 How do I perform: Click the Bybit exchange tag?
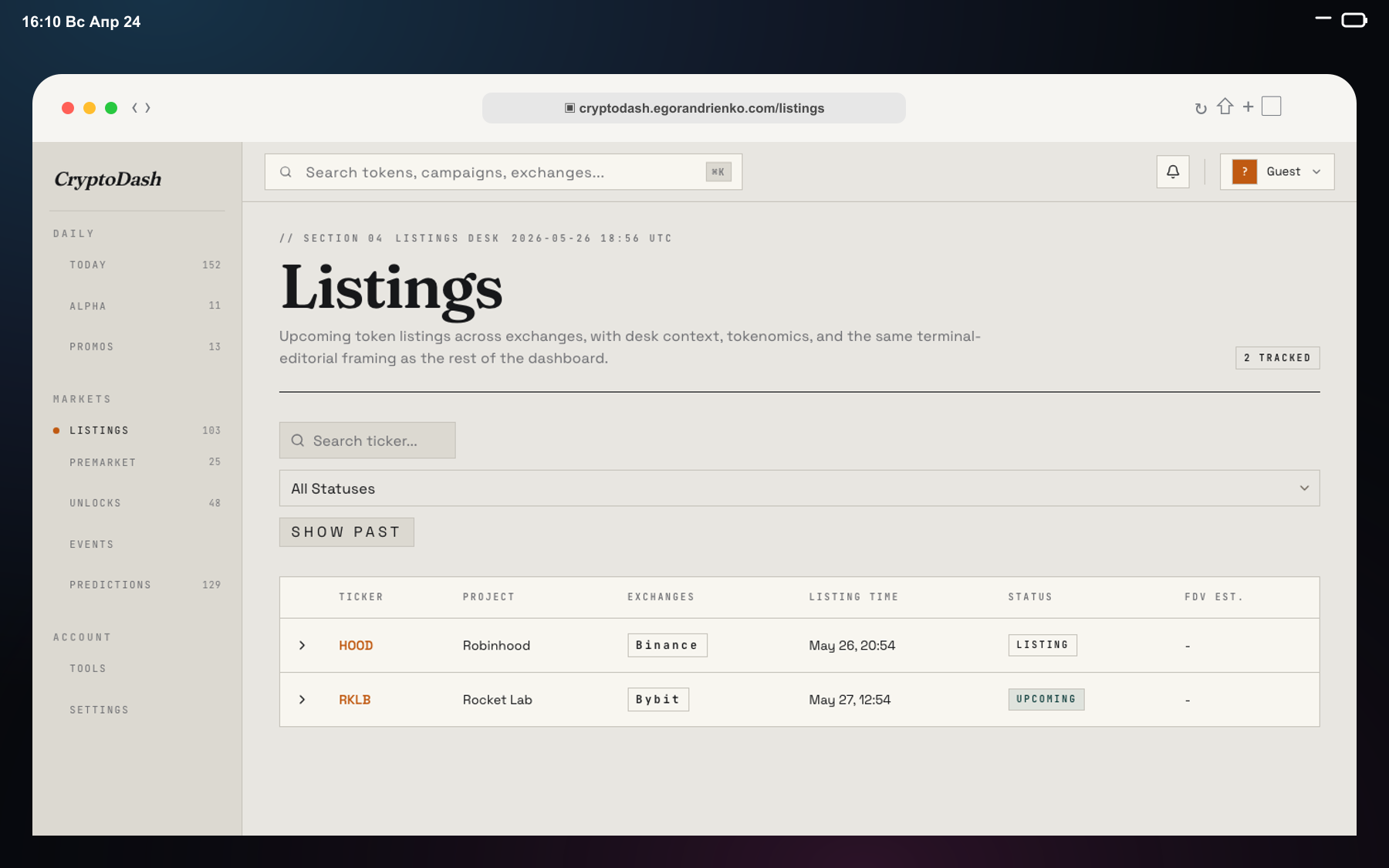(x=657, y=699)
